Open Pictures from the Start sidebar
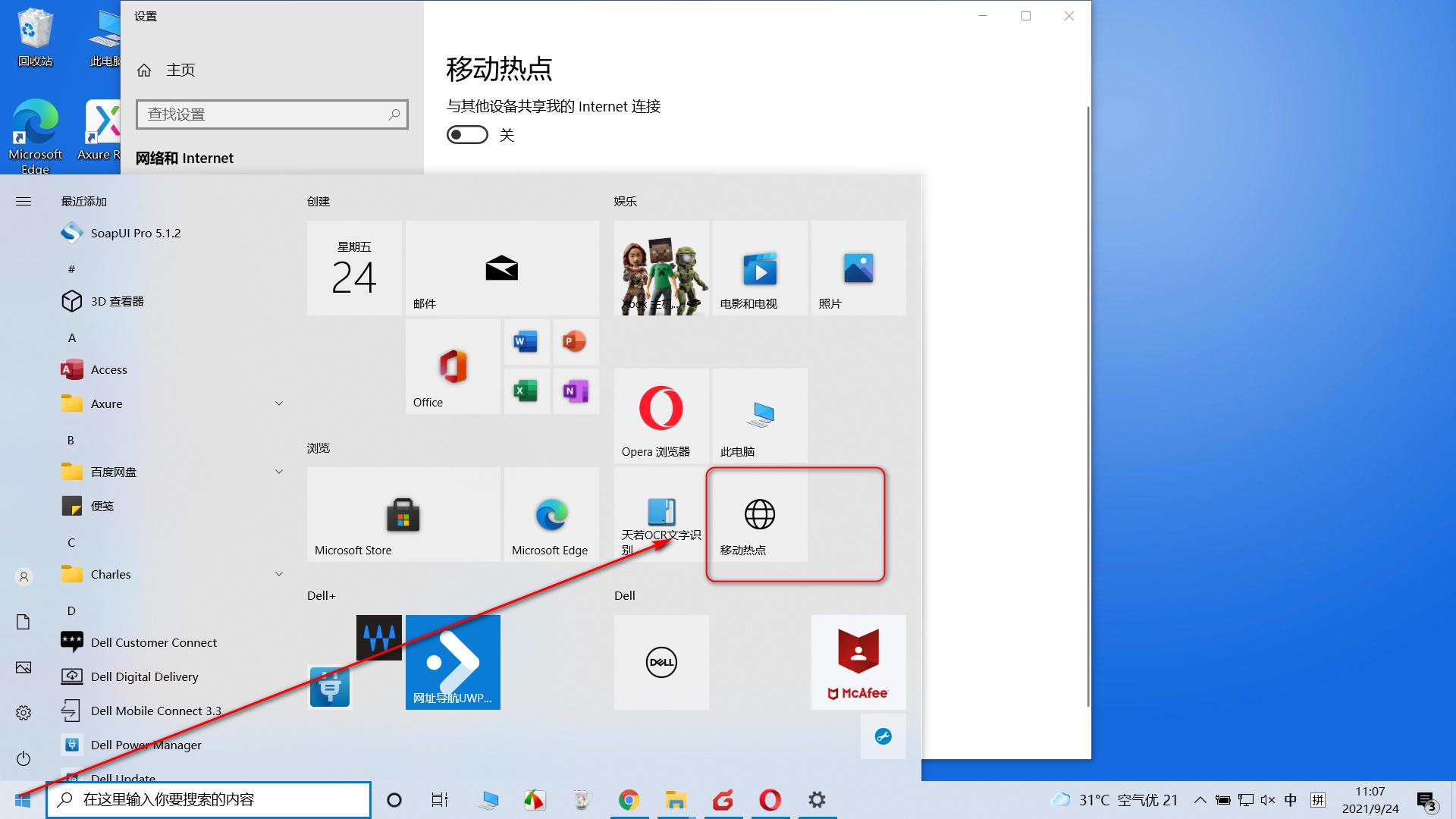 point(24,667)
